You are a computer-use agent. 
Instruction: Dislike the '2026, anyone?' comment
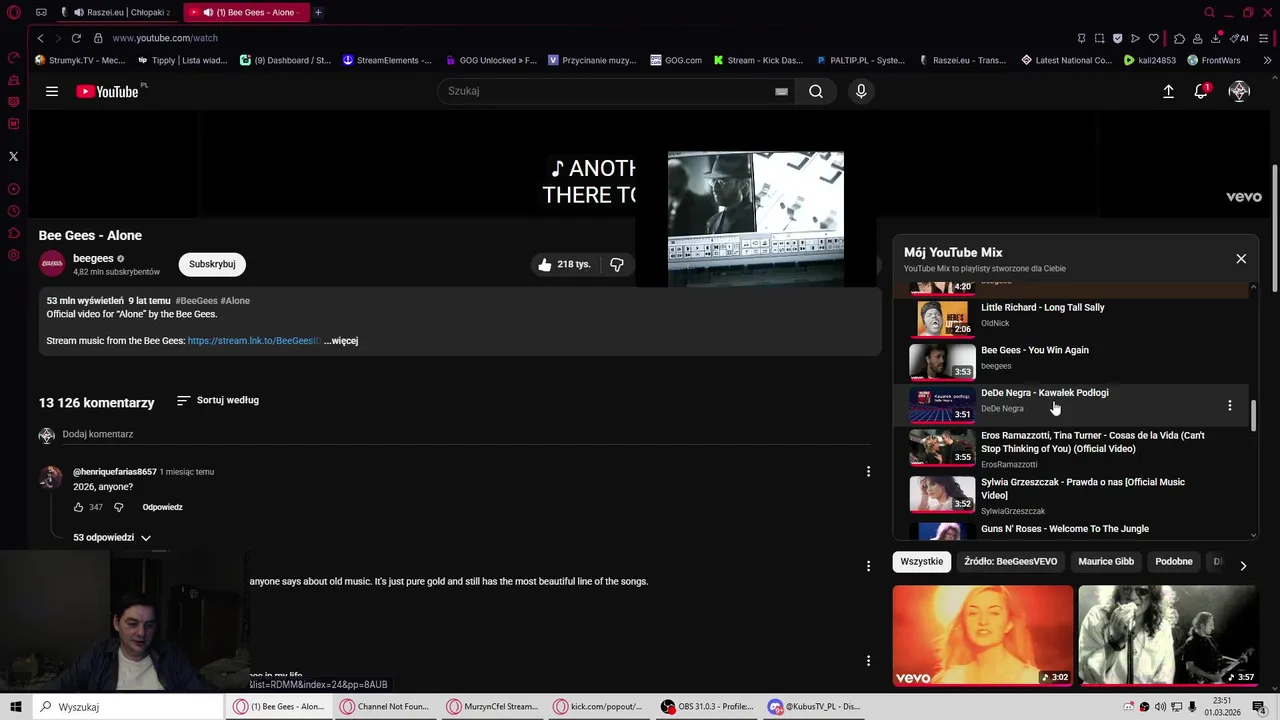tap(118, 507)
